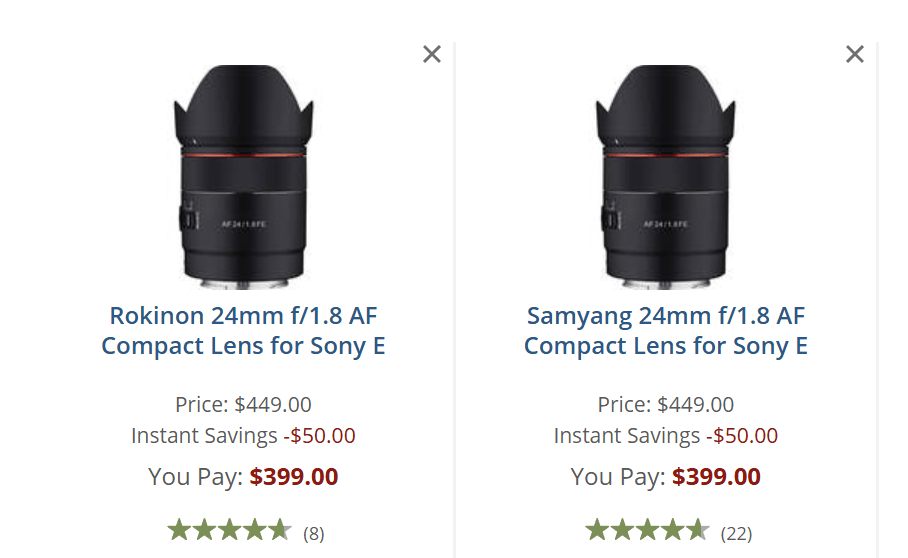Click the Samyang lens star rating icons

click(x=647, y=530)
